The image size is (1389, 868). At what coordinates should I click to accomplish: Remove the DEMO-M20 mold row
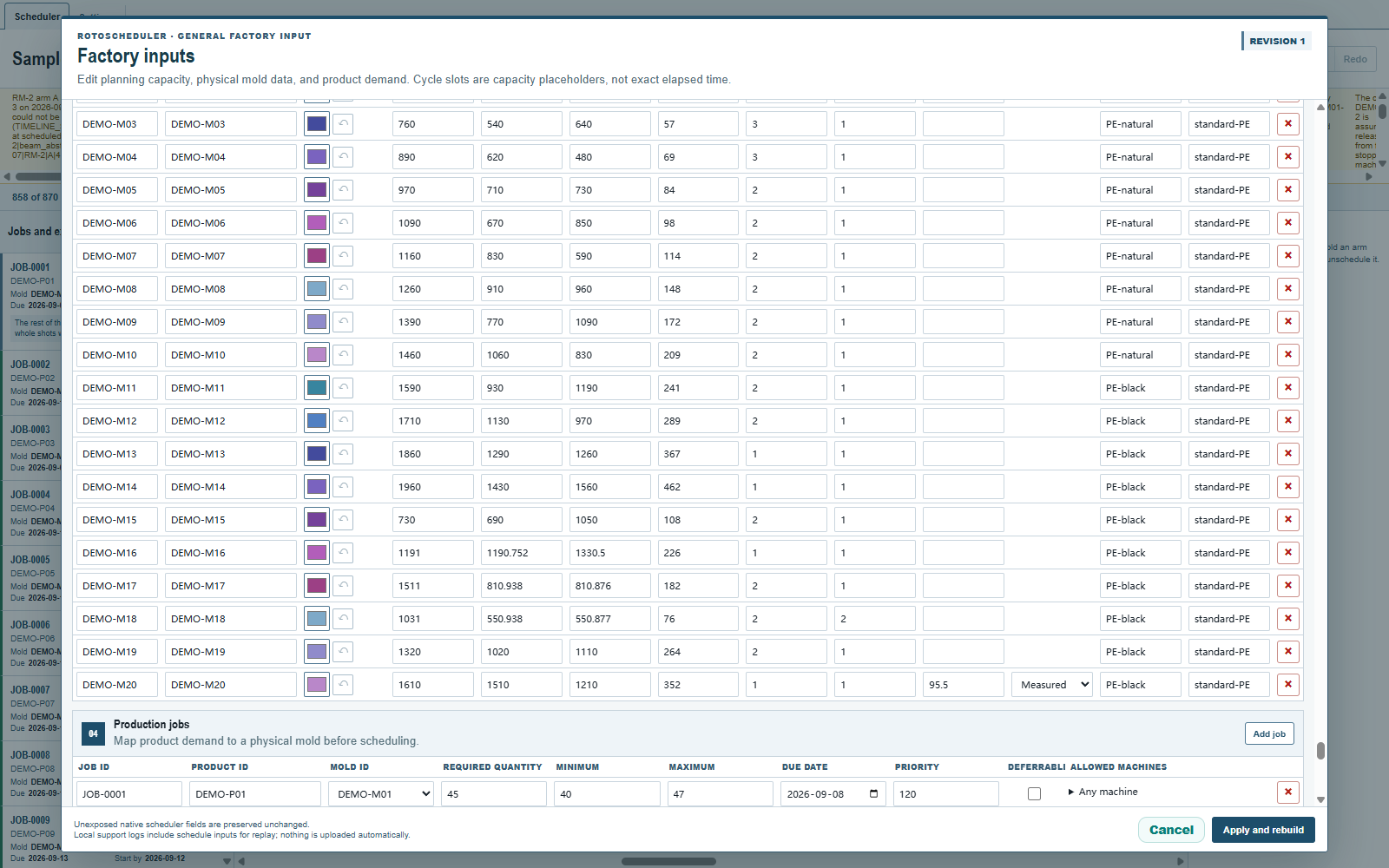click(1287, 685)
